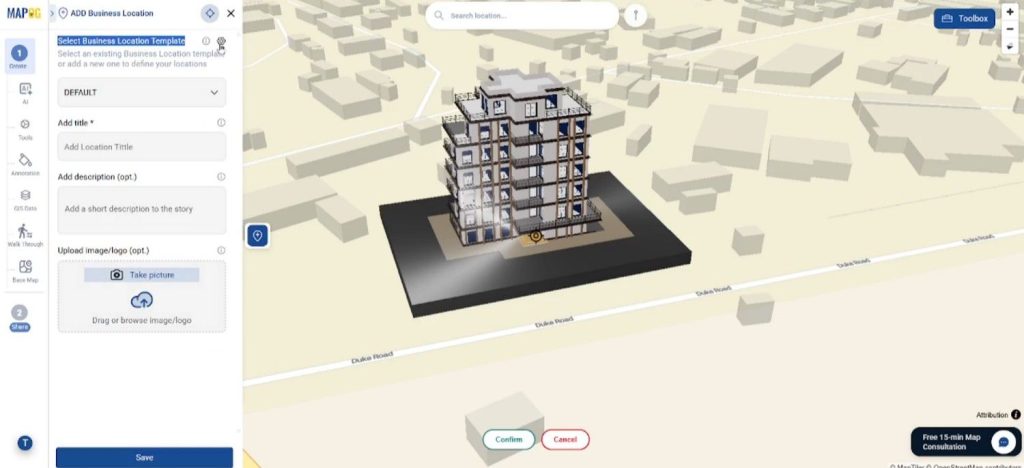Image resolution: width=1024 pixels, height=468 pixels.
Task: Go to the Share step
Action: 20,319
